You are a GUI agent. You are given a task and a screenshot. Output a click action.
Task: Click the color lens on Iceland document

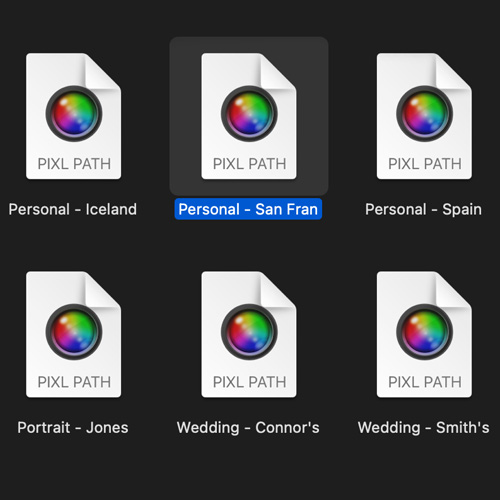pyautogui.click(x=74, y=113)
